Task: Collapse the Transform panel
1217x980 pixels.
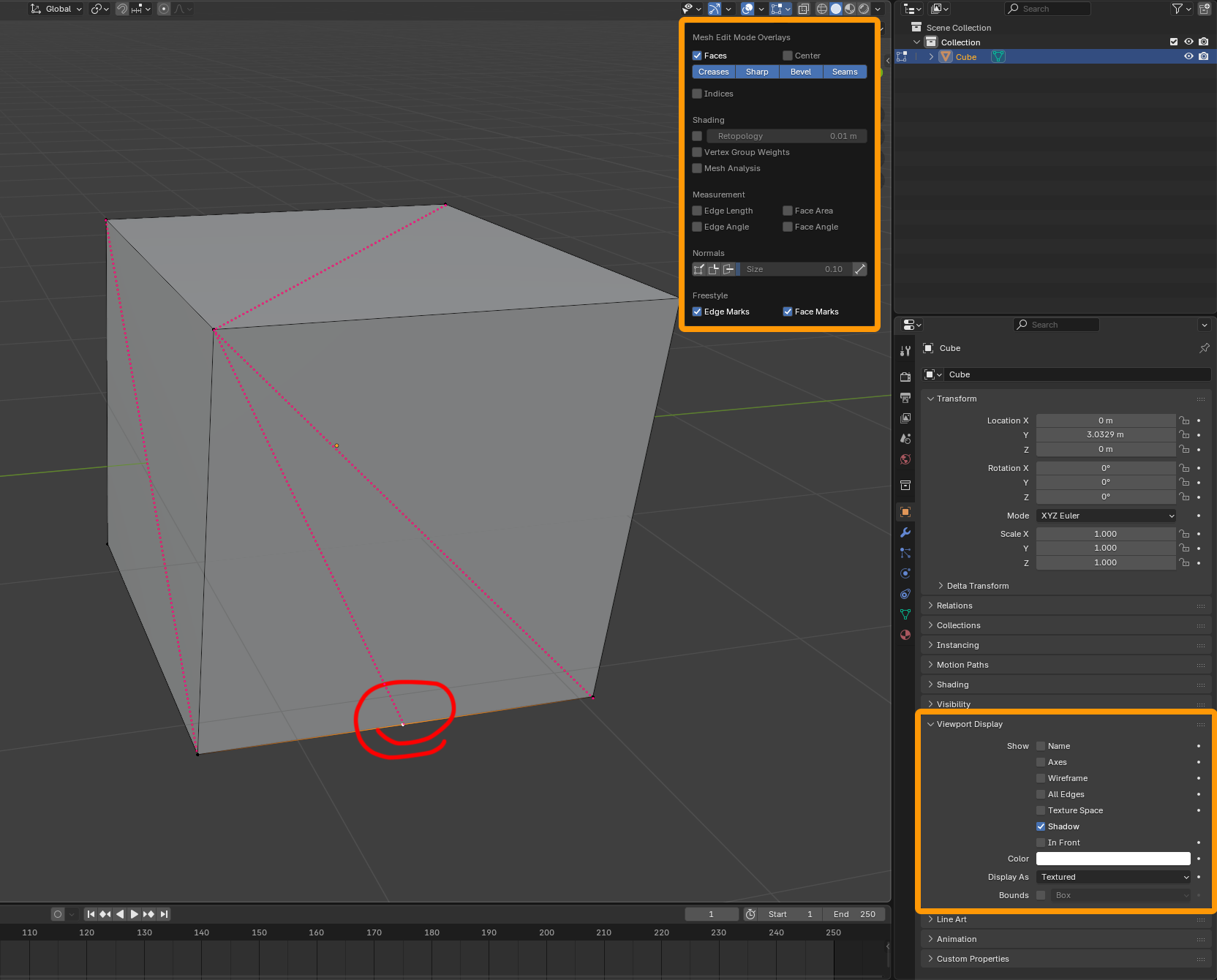Action: coord(930,399)
